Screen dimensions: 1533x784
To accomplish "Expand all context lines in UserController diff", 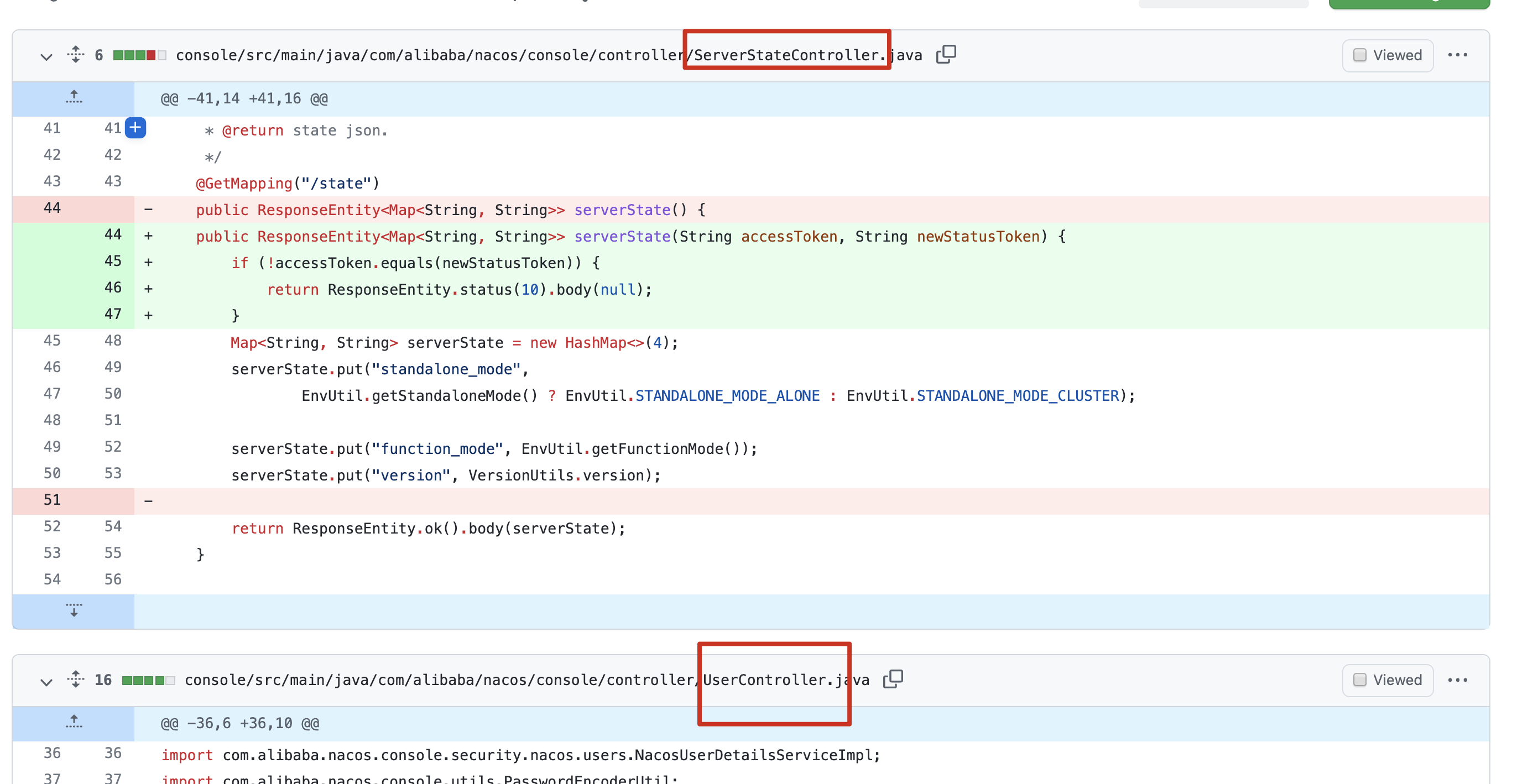I will click(75, 681).
